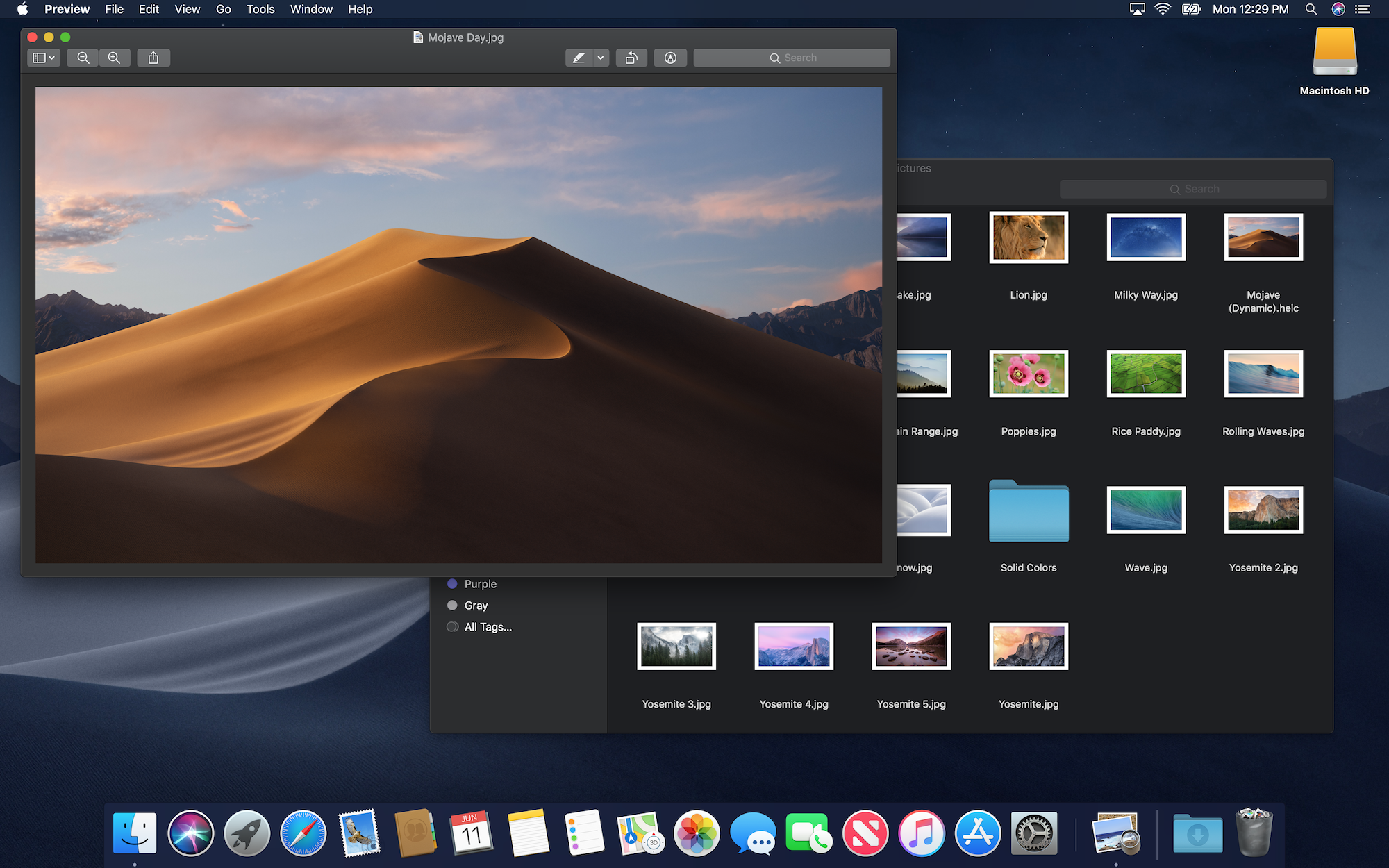Open the Preview application menu

pyautogui.click(x=67, y=9)
